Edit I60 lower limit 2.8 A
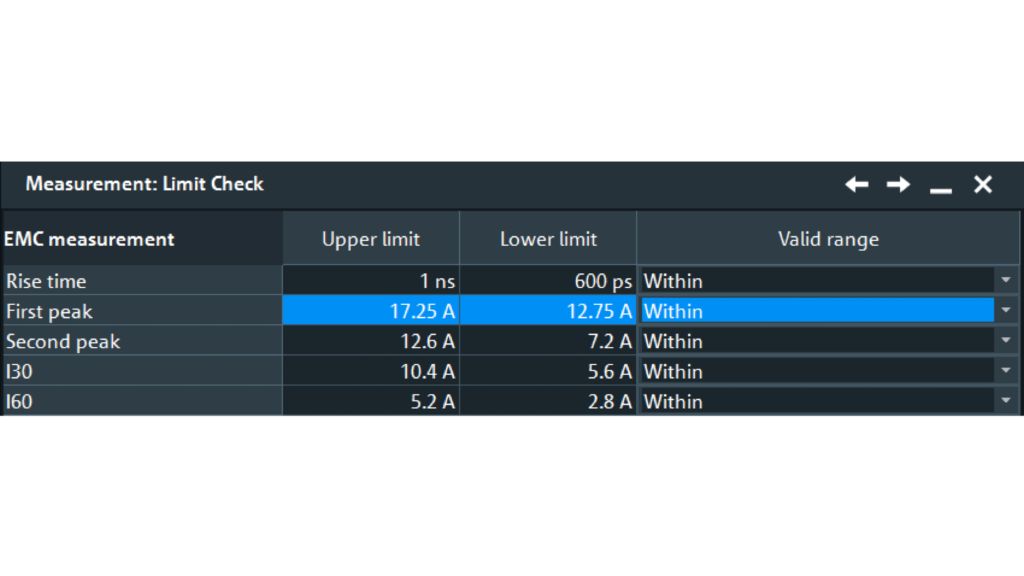This screenshot has width=1024, height=576. (548, 401)
